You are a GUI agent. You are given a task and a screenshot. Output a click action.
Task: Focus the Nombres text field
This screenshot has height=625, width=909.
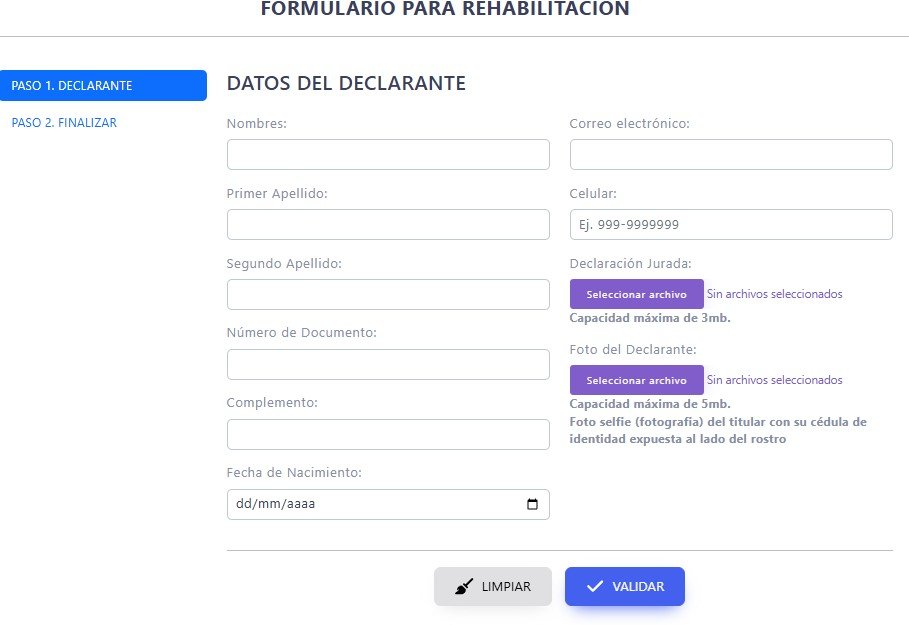point(388,155)
